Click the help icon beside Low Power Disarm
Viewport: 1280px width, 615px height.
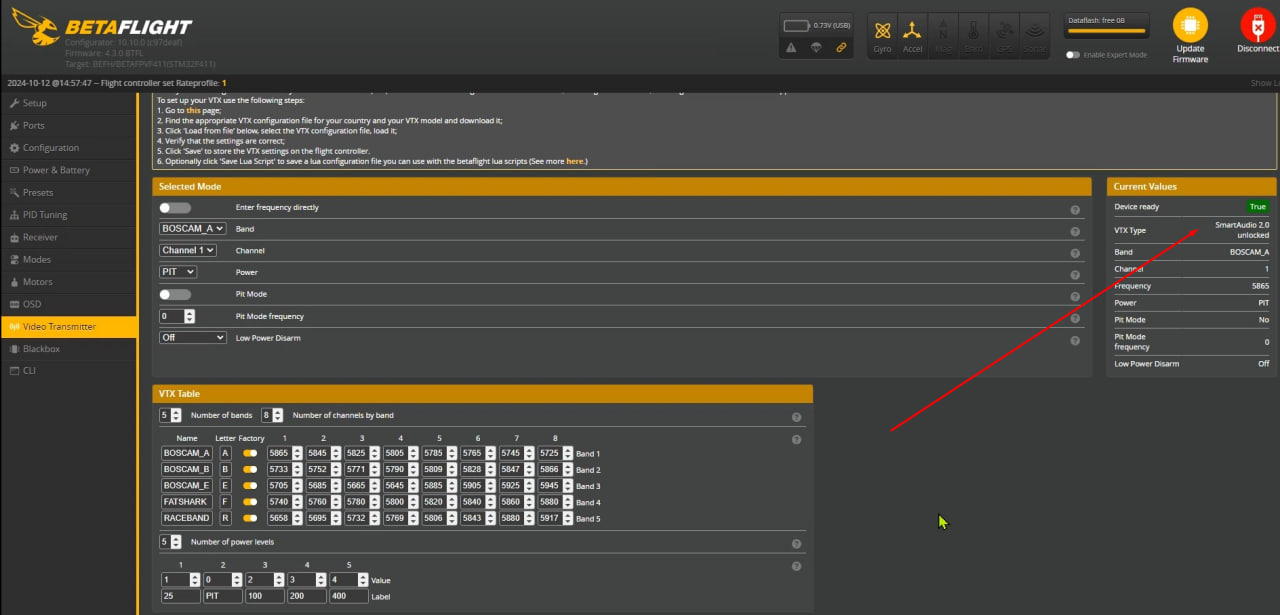1075,341
